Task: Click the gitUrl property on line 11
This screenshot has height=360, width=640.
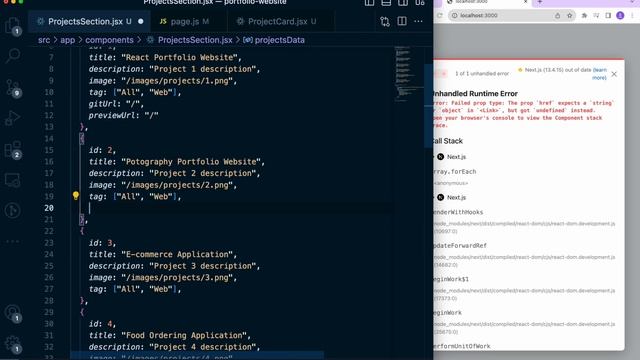Action: (x=105, y=104)
